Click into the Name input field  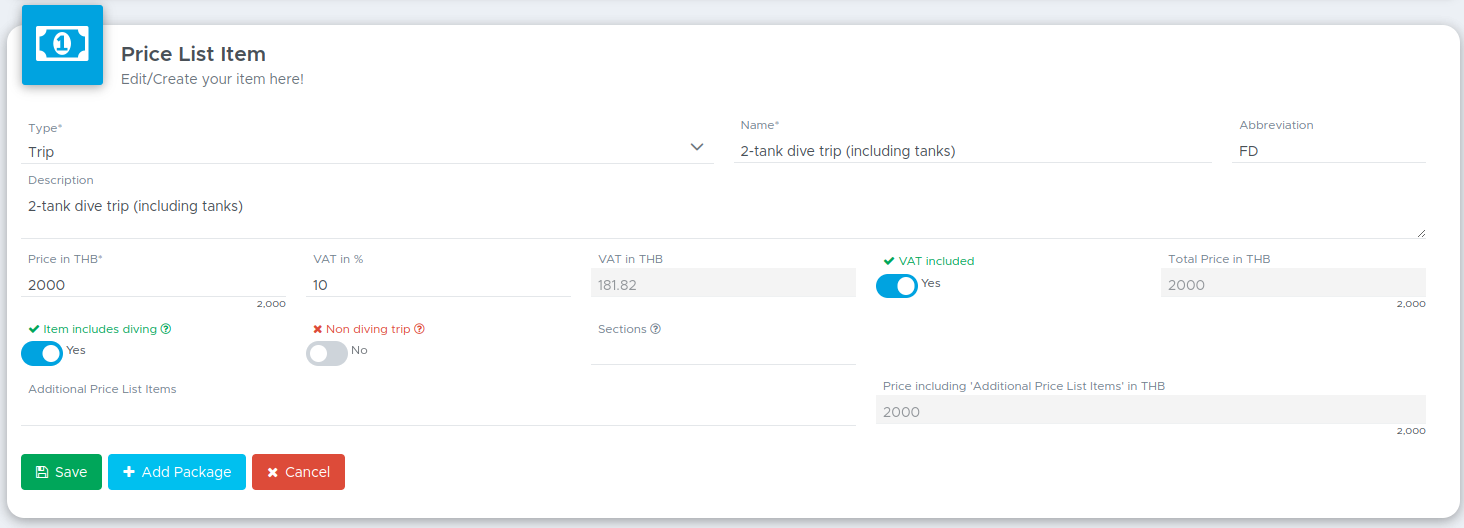point(972,151)
